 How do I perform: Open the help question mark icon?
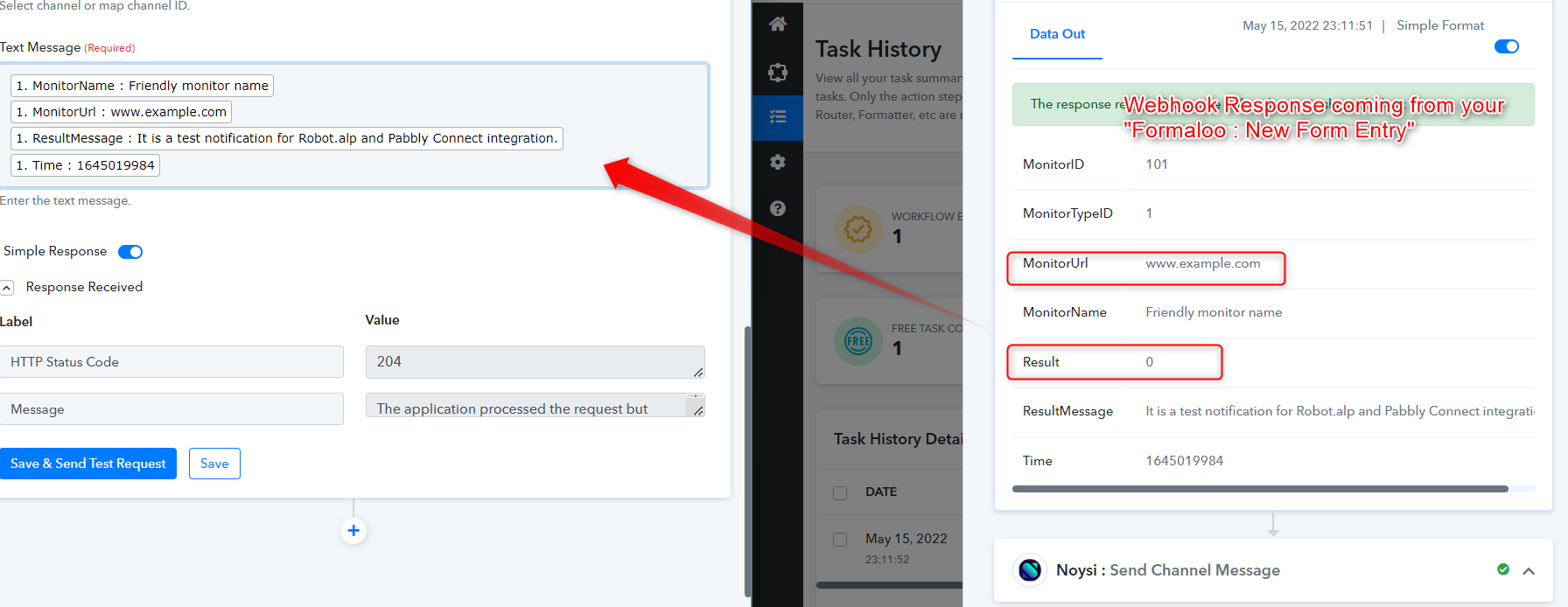777,208
